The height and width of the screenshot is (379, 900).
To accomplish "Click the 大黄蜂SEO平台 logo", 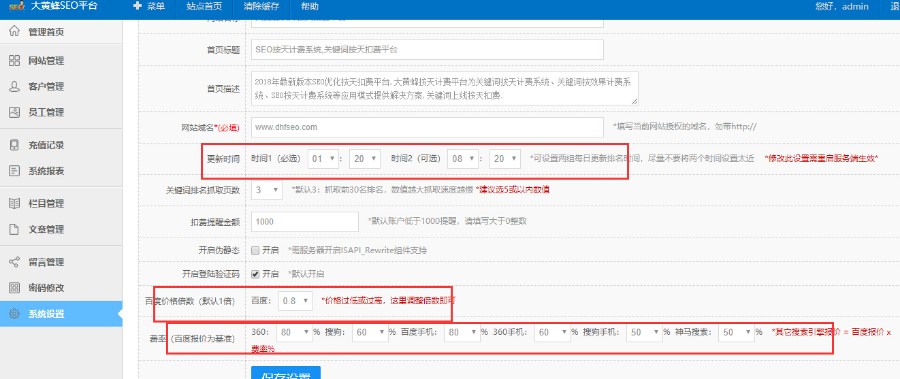I will tap(53, 7).
